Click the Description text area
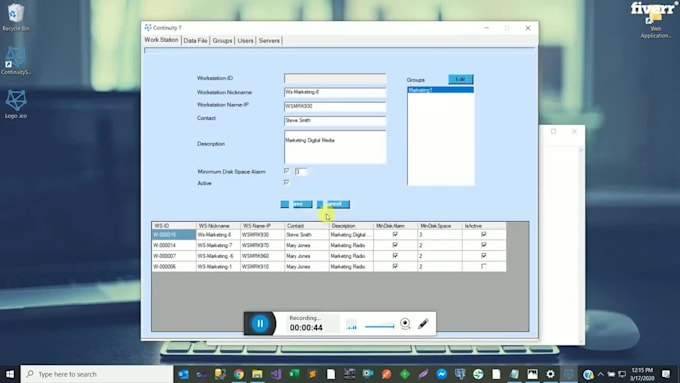Image resolution: width=680 pixels, height=383 pixels. click(x=335, y=147)
